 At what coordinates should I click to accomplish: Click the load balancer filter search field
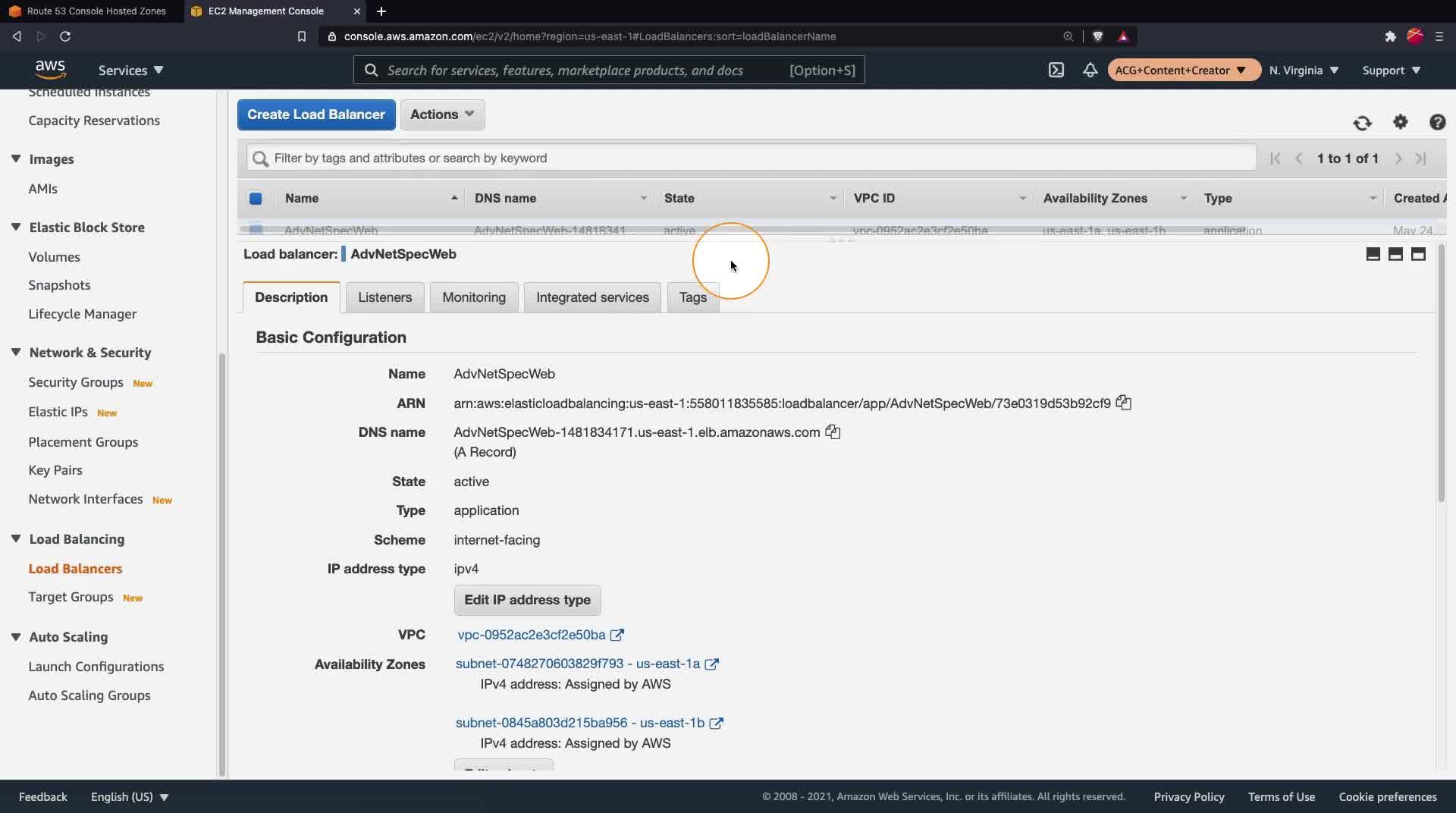click(x=752, y=158)
